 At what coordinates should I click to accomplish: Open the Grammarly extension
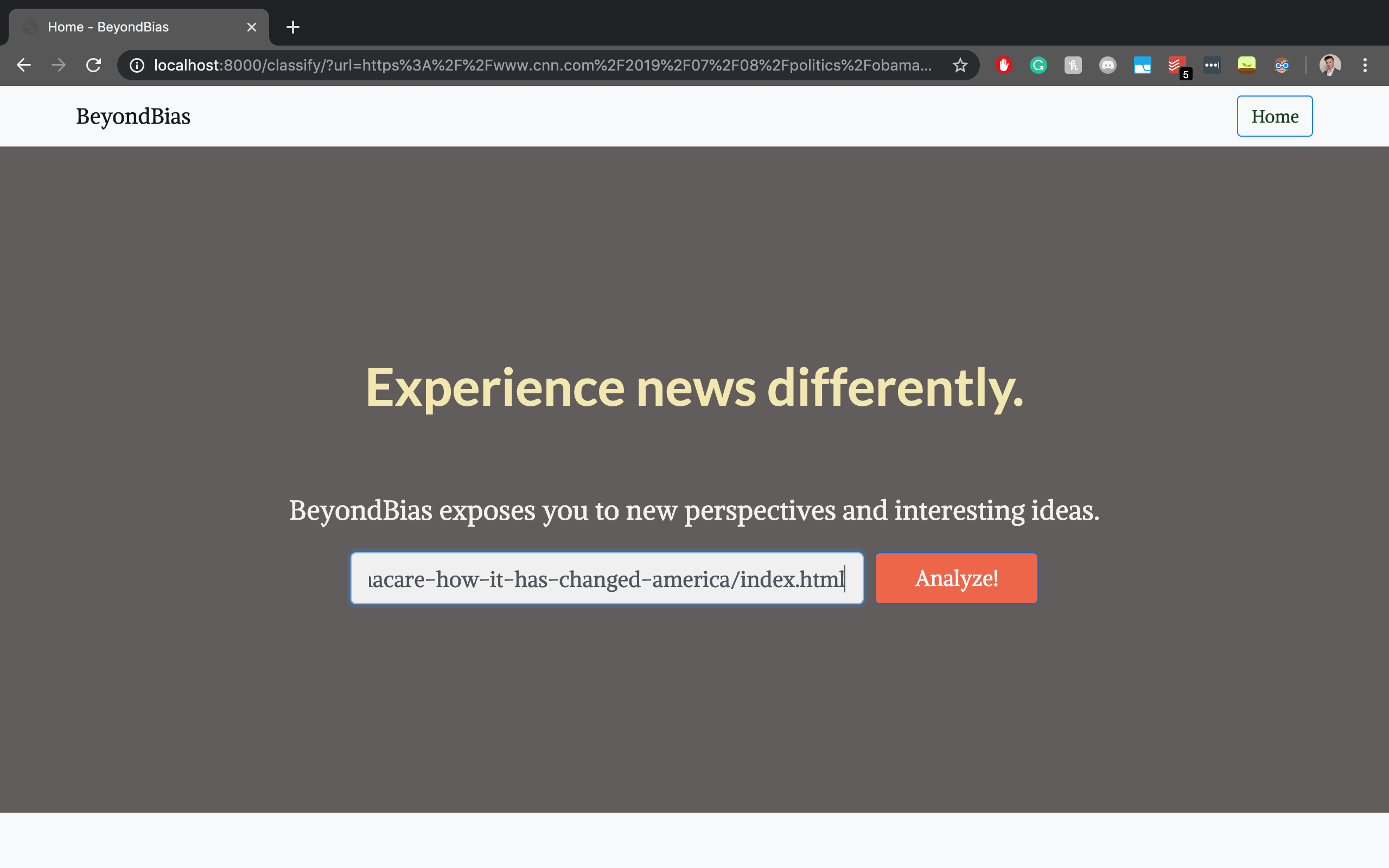point(1038,65)
